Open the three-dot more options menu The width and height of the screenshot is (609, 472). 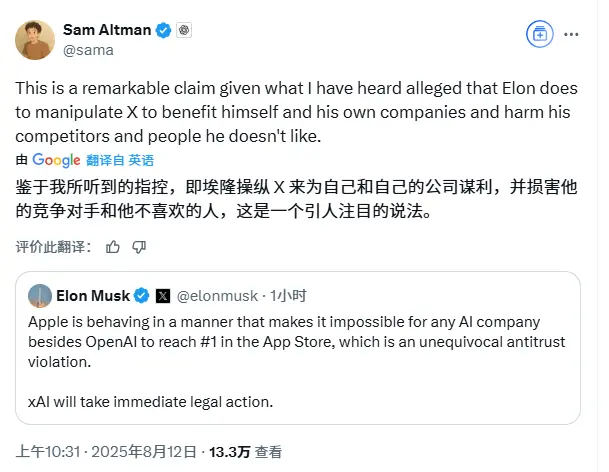570,33
